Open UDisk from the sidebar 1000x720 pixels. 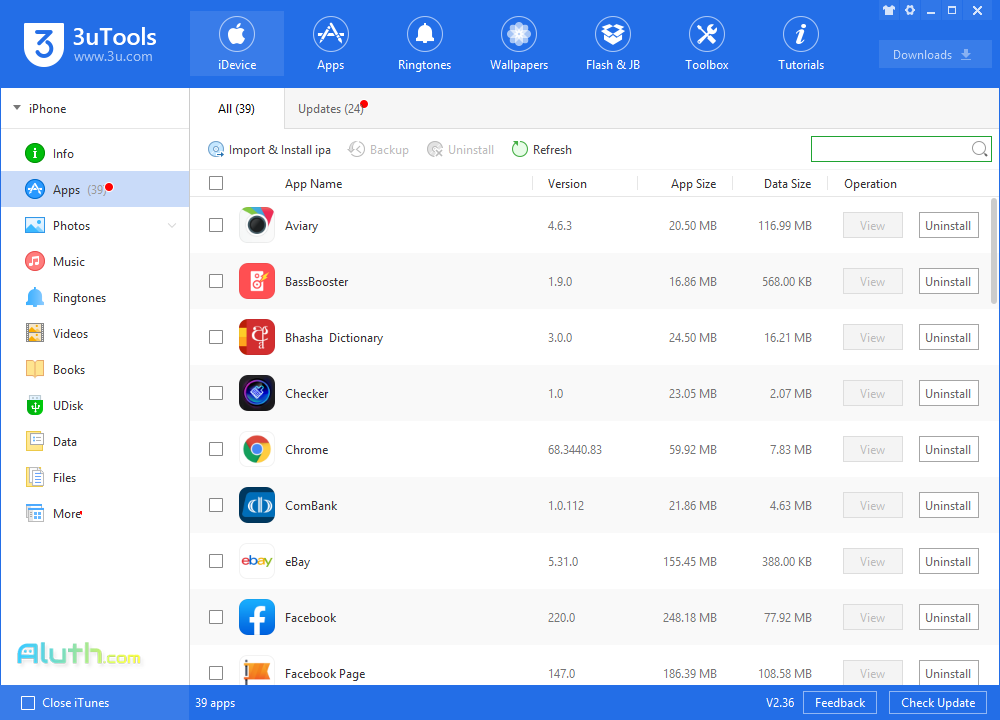click(x=70, y=405)
